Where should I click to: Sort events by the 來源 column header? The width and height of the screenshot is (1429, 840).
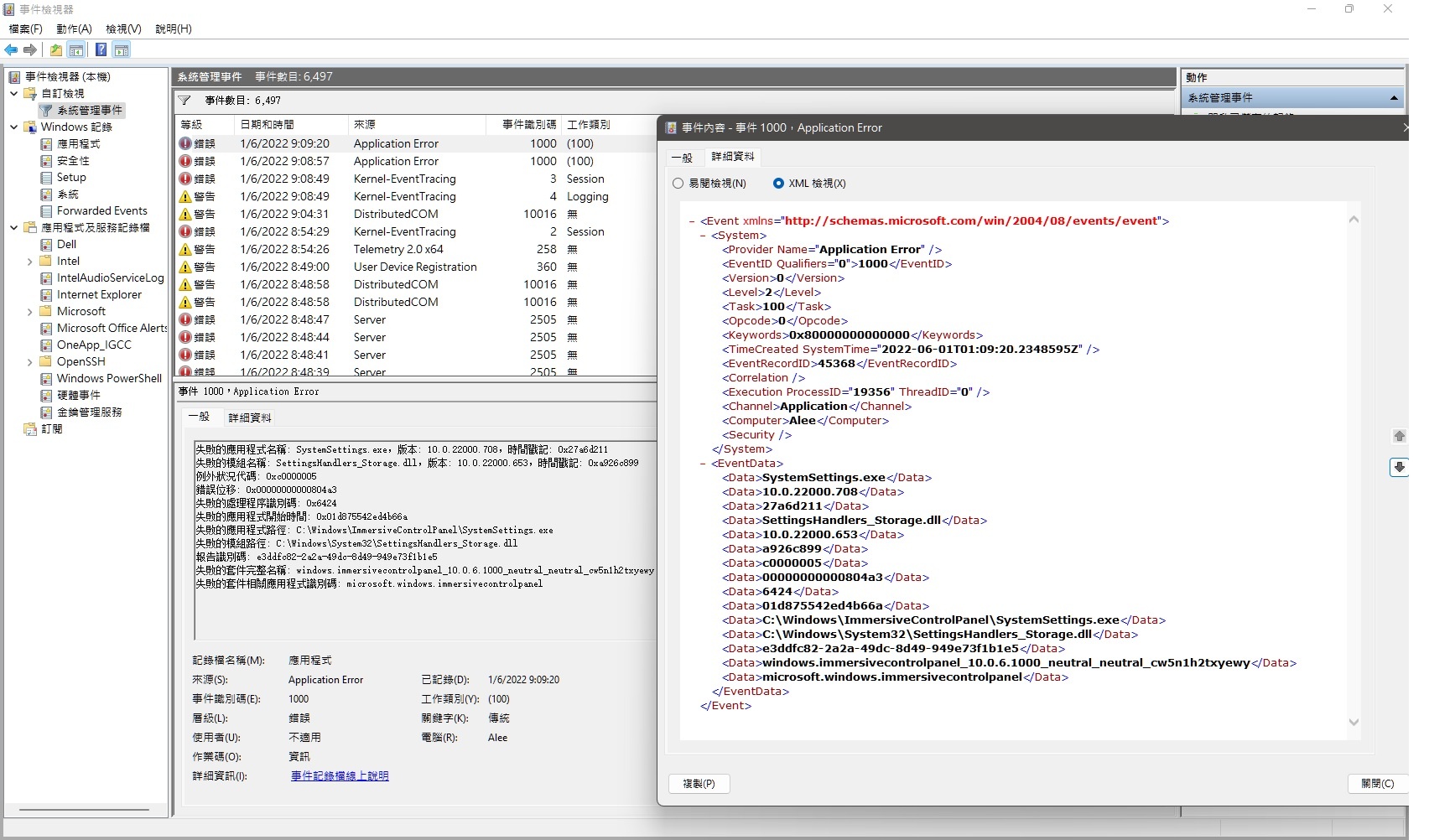pos(417,125)
